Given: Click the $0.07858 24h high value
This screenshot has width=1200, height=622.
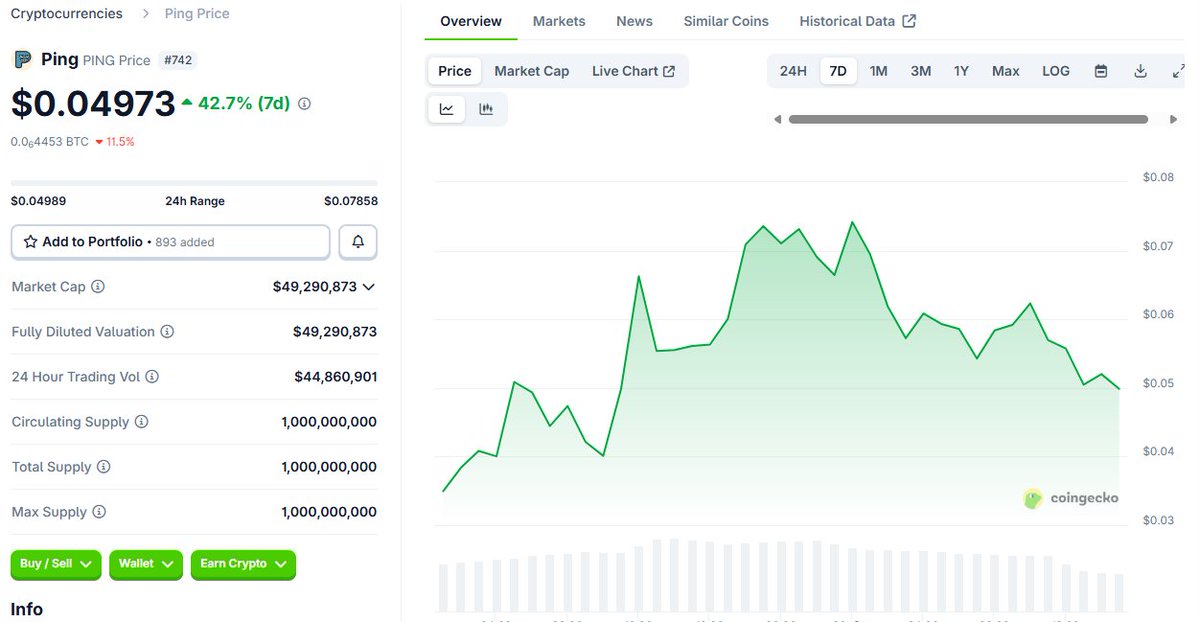Looking at the screenshot, I should tap(351, 201).
